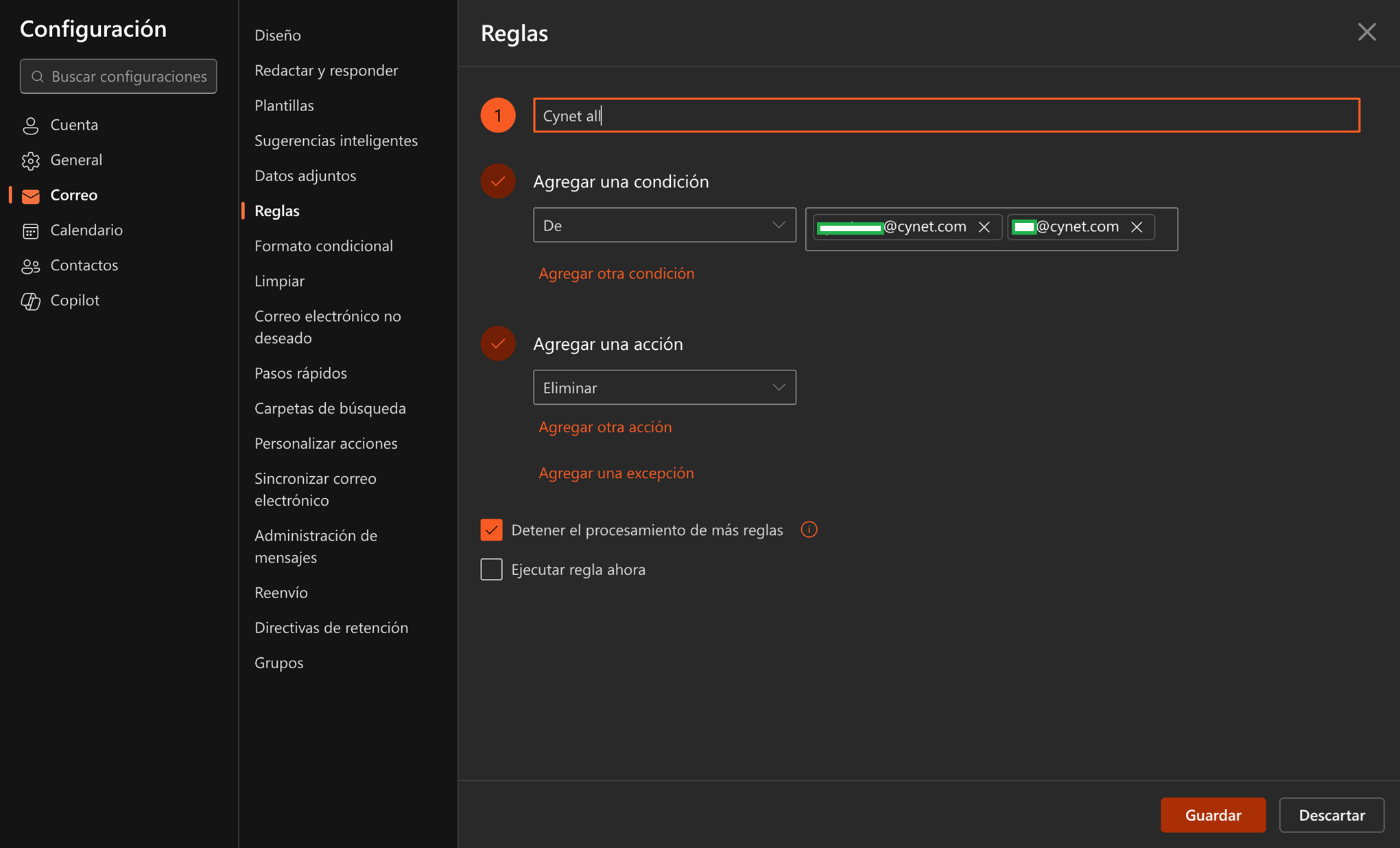
Task: Open Formato condicional
Action: (323, 246)
